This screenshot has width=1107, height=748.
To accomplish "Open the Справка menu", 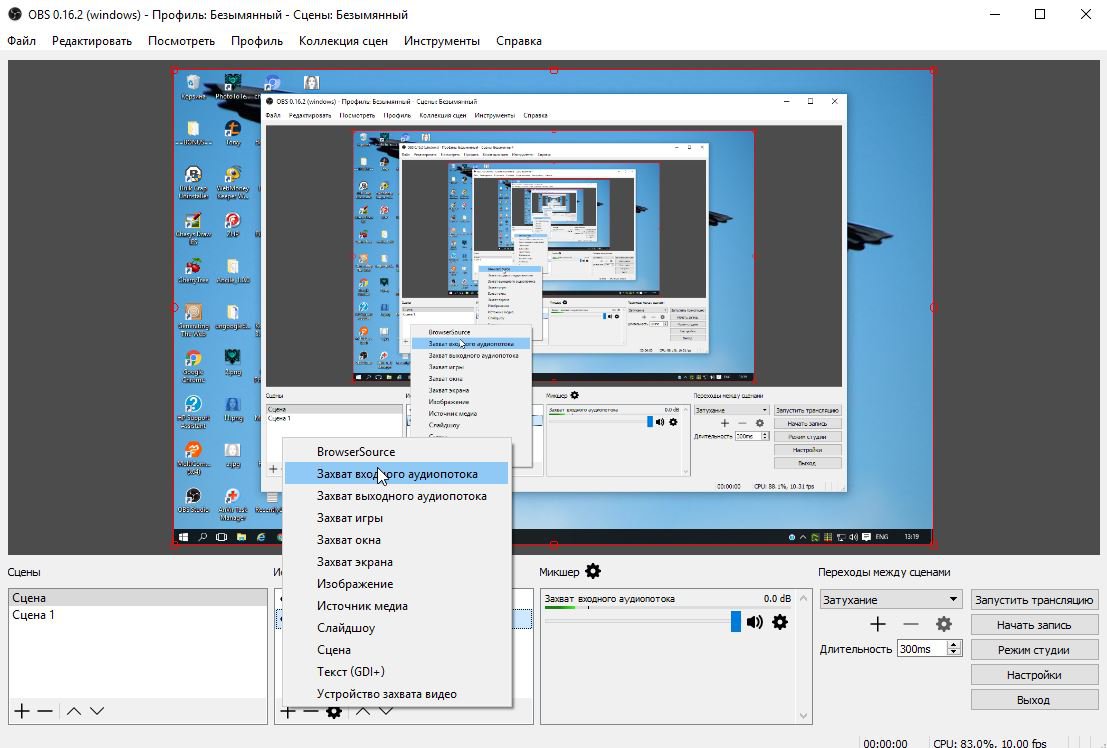I will (x=519, y=41).
